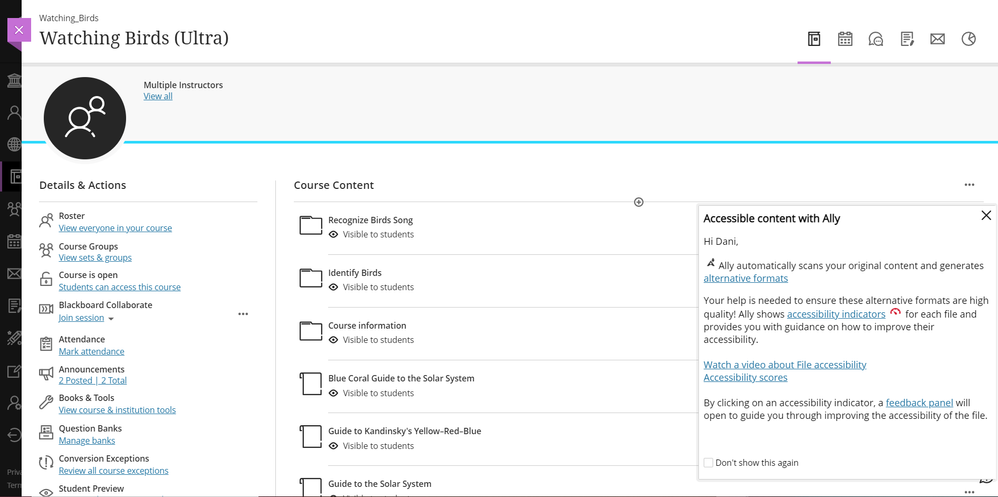
Task: Open the accessibility indicators link
Action: pyautogui.click(x=836, y=314)
